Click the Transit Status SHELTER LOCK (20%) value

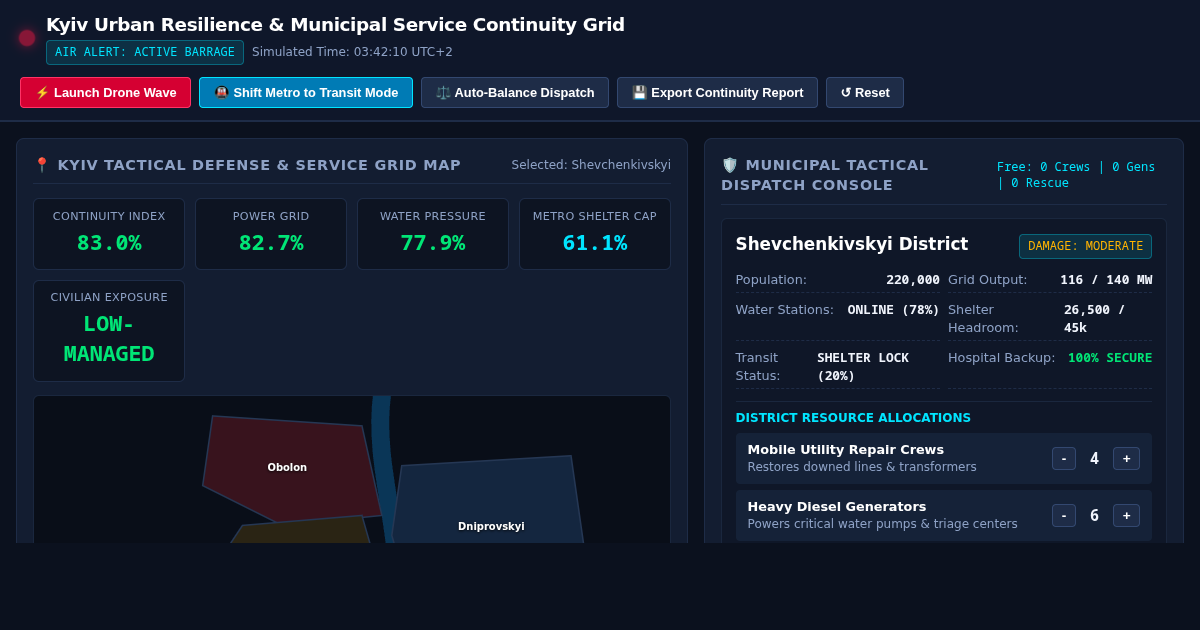(863, 367)
